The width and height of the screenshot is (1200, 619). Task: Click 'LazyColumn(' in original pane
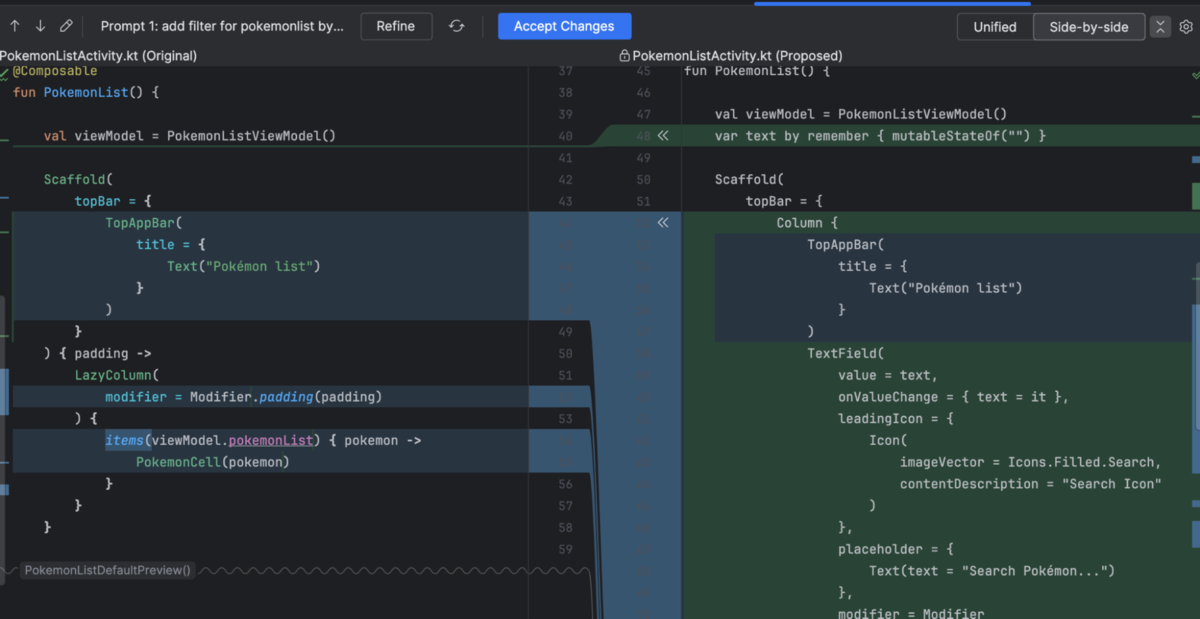(117, 375)
